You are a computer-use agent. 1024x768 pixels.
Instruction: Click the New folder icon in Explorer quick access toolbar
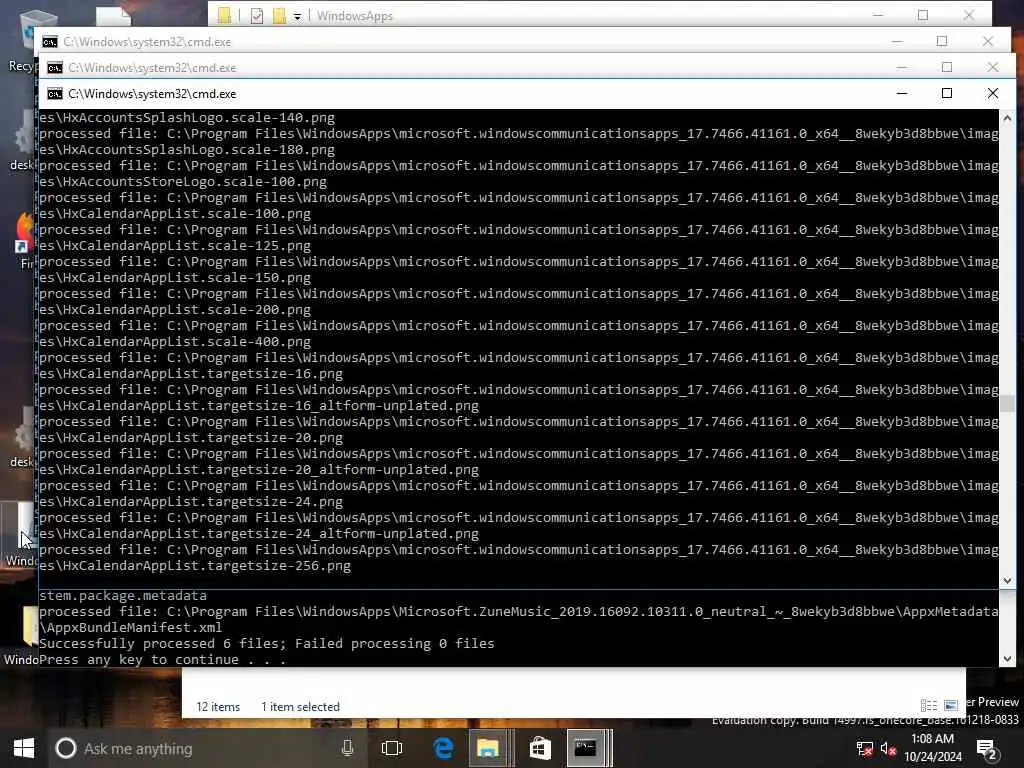[279, 16]
